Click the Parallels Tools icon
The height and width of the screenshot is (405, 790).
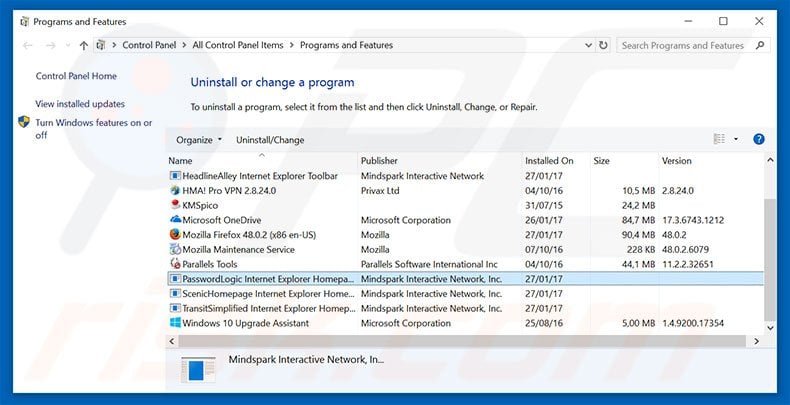(175, 263)
